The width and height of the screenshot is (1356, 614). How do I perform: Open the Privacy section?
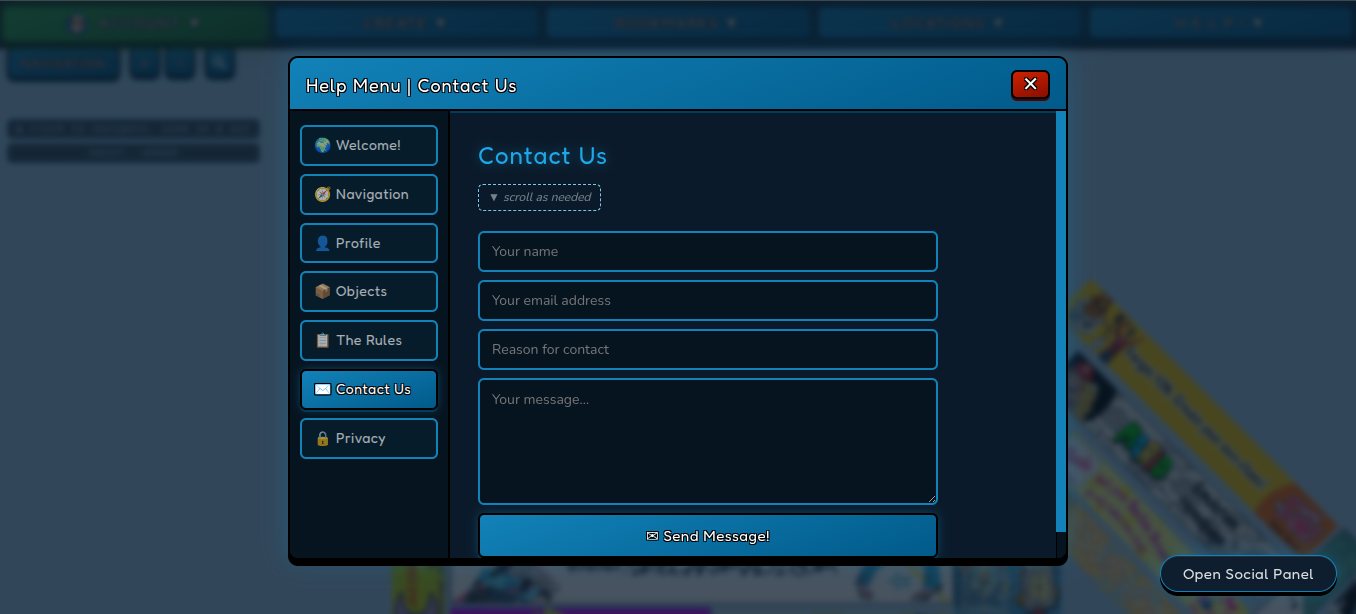coord(369,439)
